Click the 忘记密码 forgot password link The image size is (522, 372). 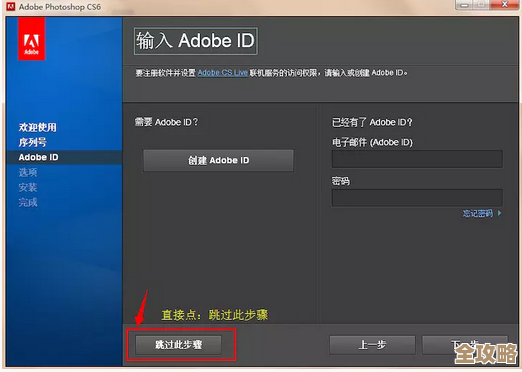(x=482, y=213)
